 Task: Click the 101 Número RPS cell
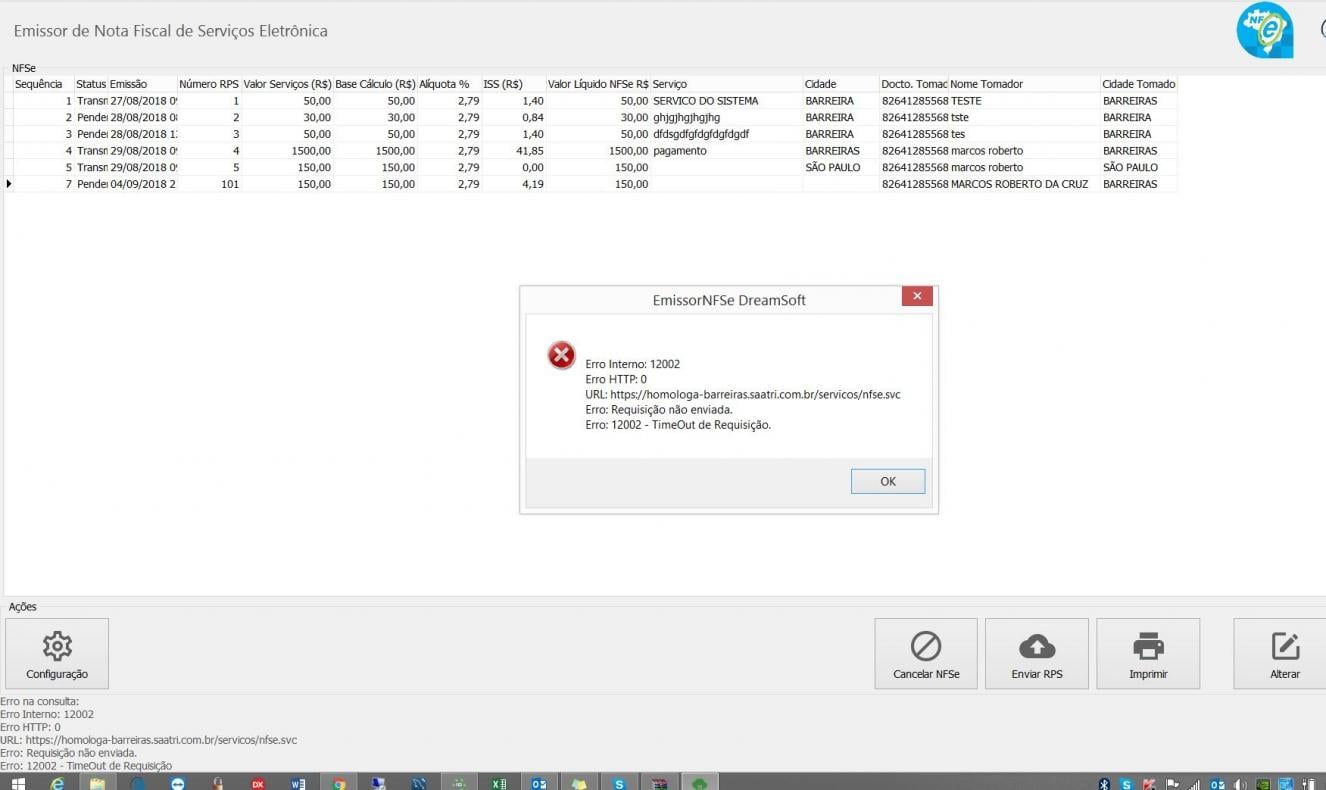pyautogui.click(x=209, y=184)
